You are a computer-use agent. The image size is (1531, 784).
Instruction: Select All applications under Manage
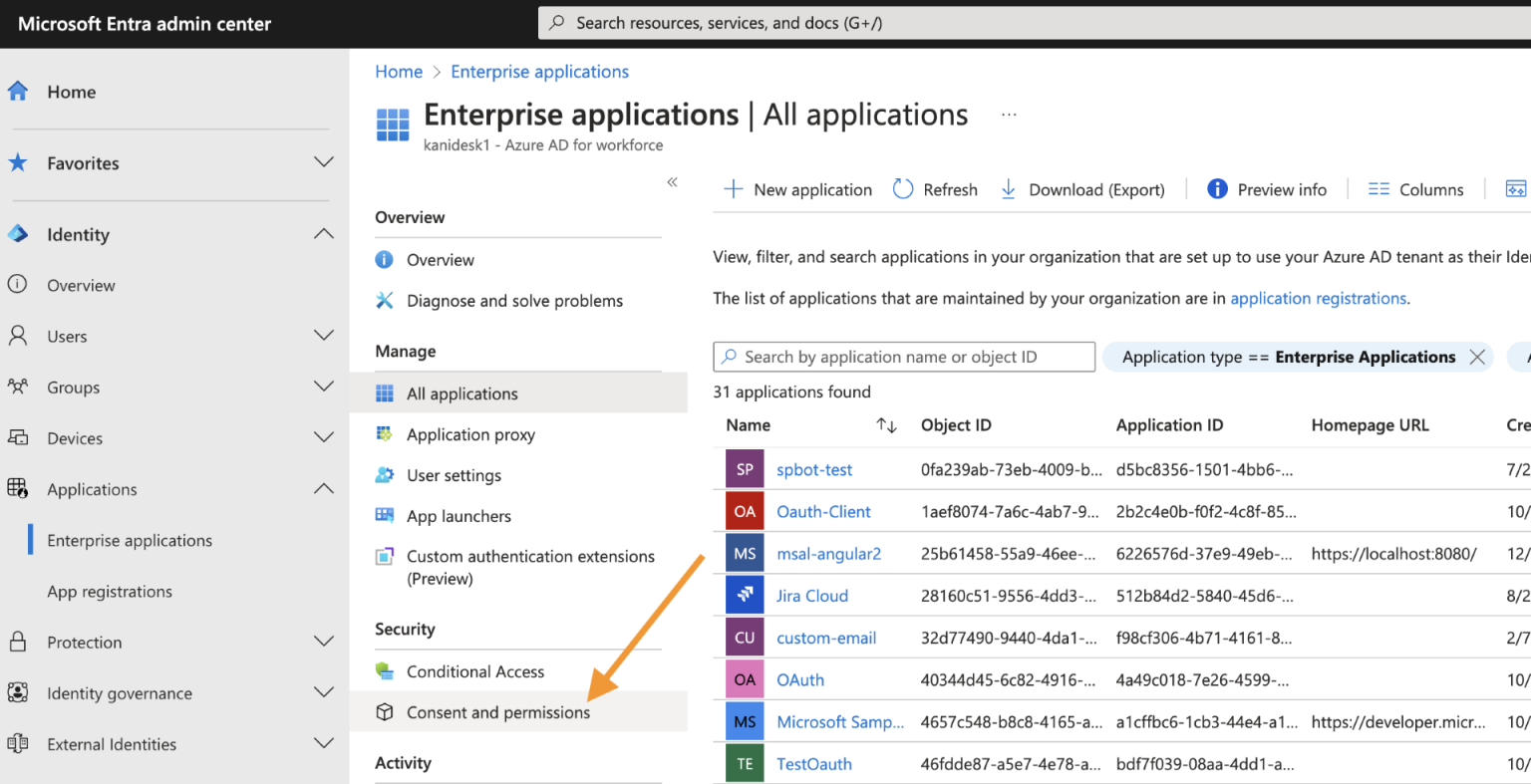click(x=459, y=392)
